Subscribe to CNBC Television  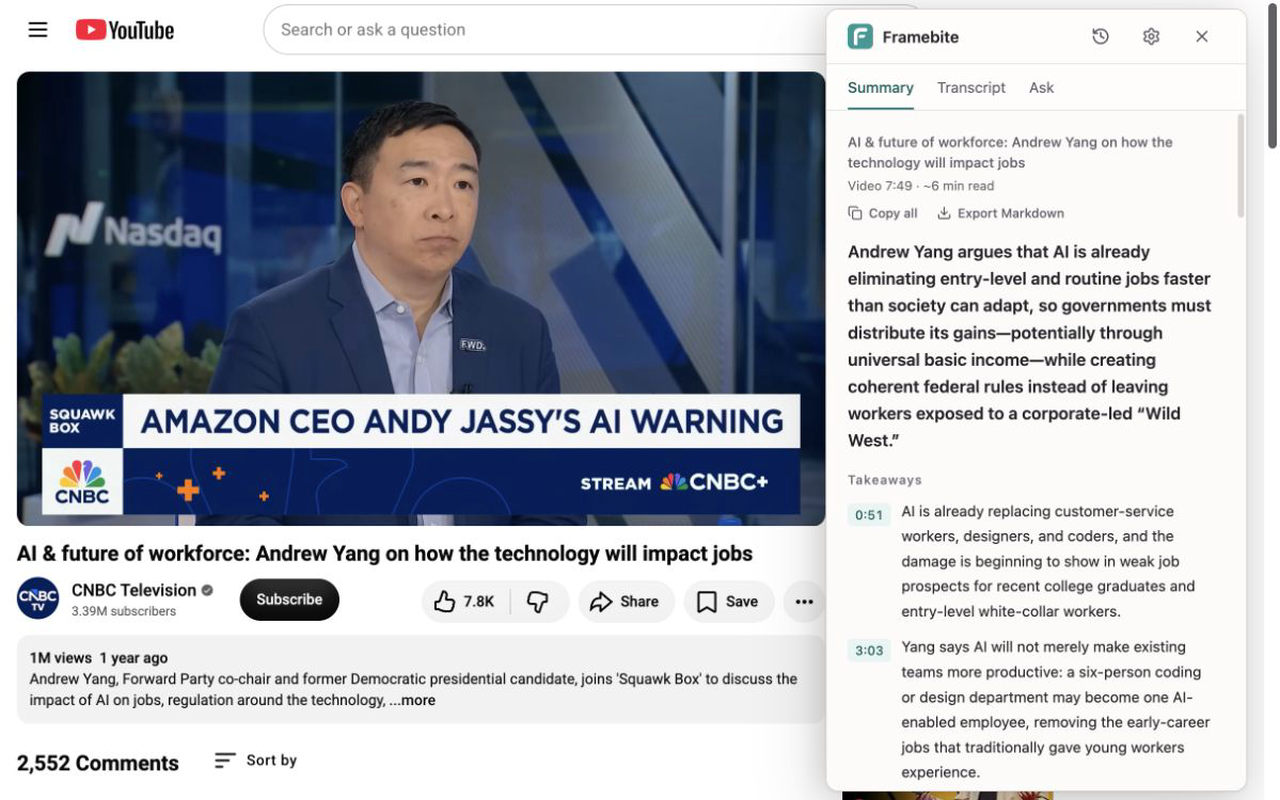289,599
